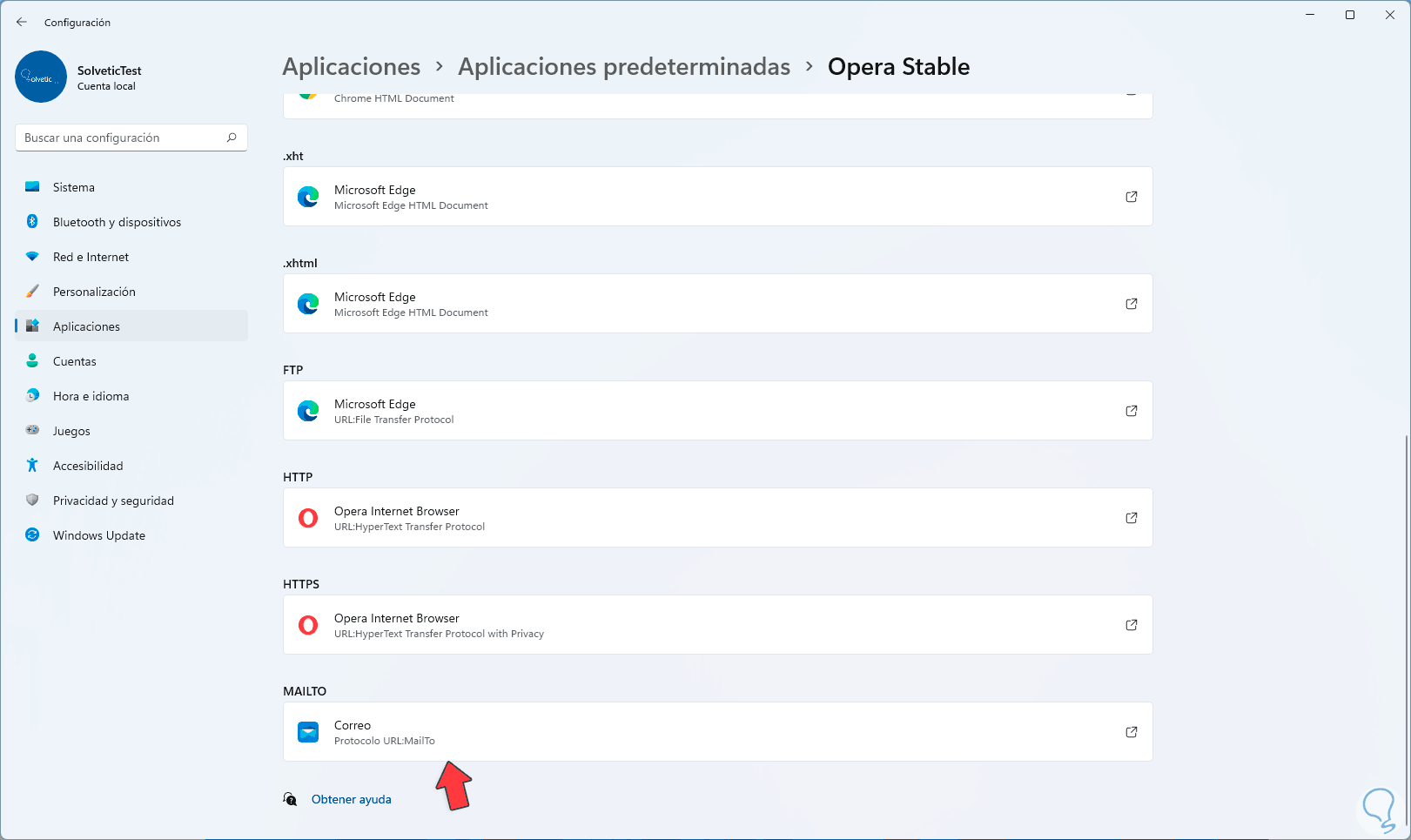Navigate to Aplicaciones predeterminadas breadcrumb
The width and height of the screenshot is (1411, 840).
pos(623,67)
